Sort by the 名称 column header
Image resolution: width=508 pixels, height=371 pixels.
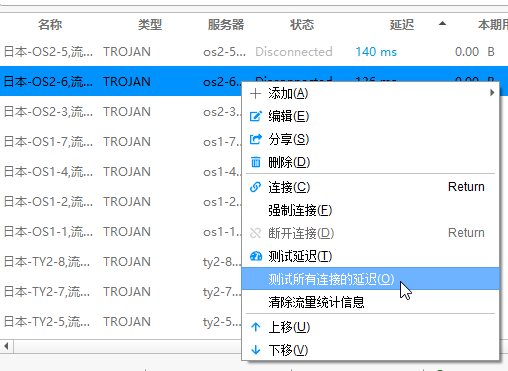50,25
